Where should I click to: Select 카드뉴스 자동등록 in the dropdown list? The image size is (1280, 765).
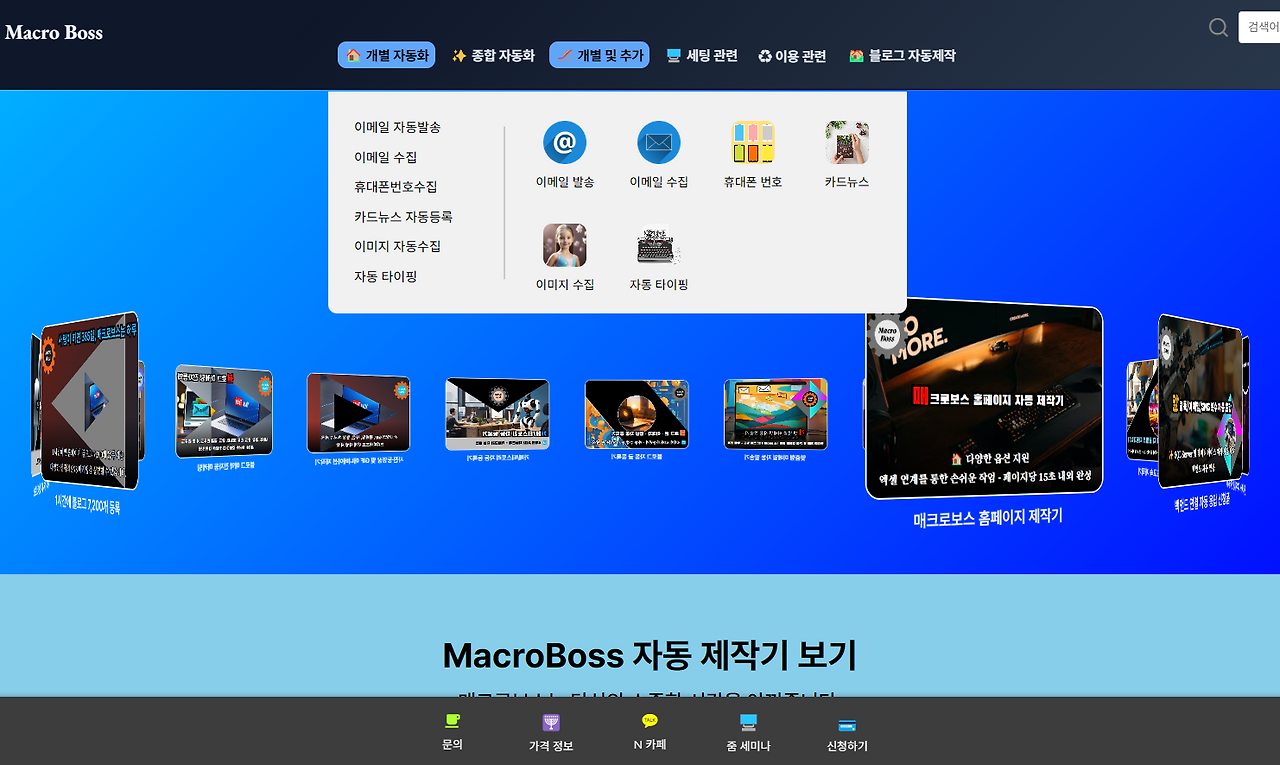(404, 216)
